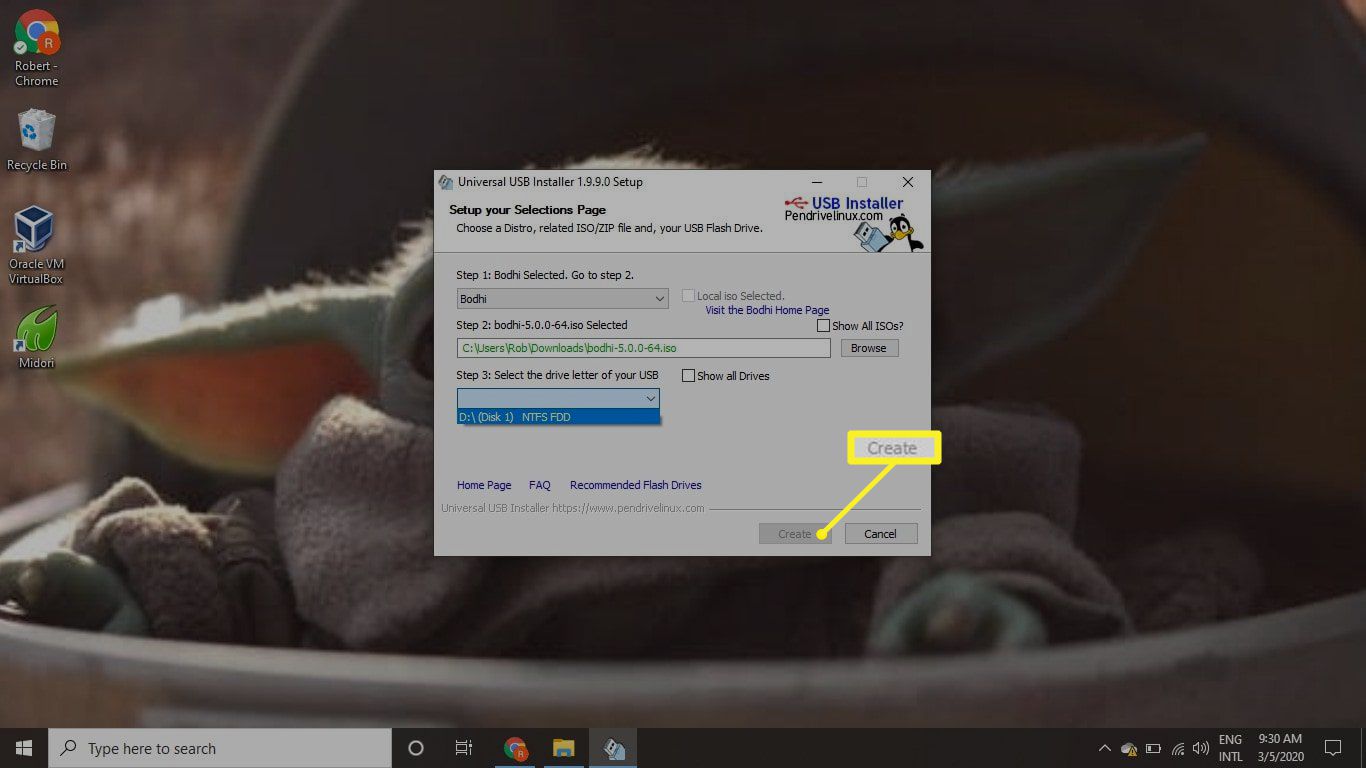Open the Recommended Flash Drives link
1366x768 pixels.
tap(636, 485)
